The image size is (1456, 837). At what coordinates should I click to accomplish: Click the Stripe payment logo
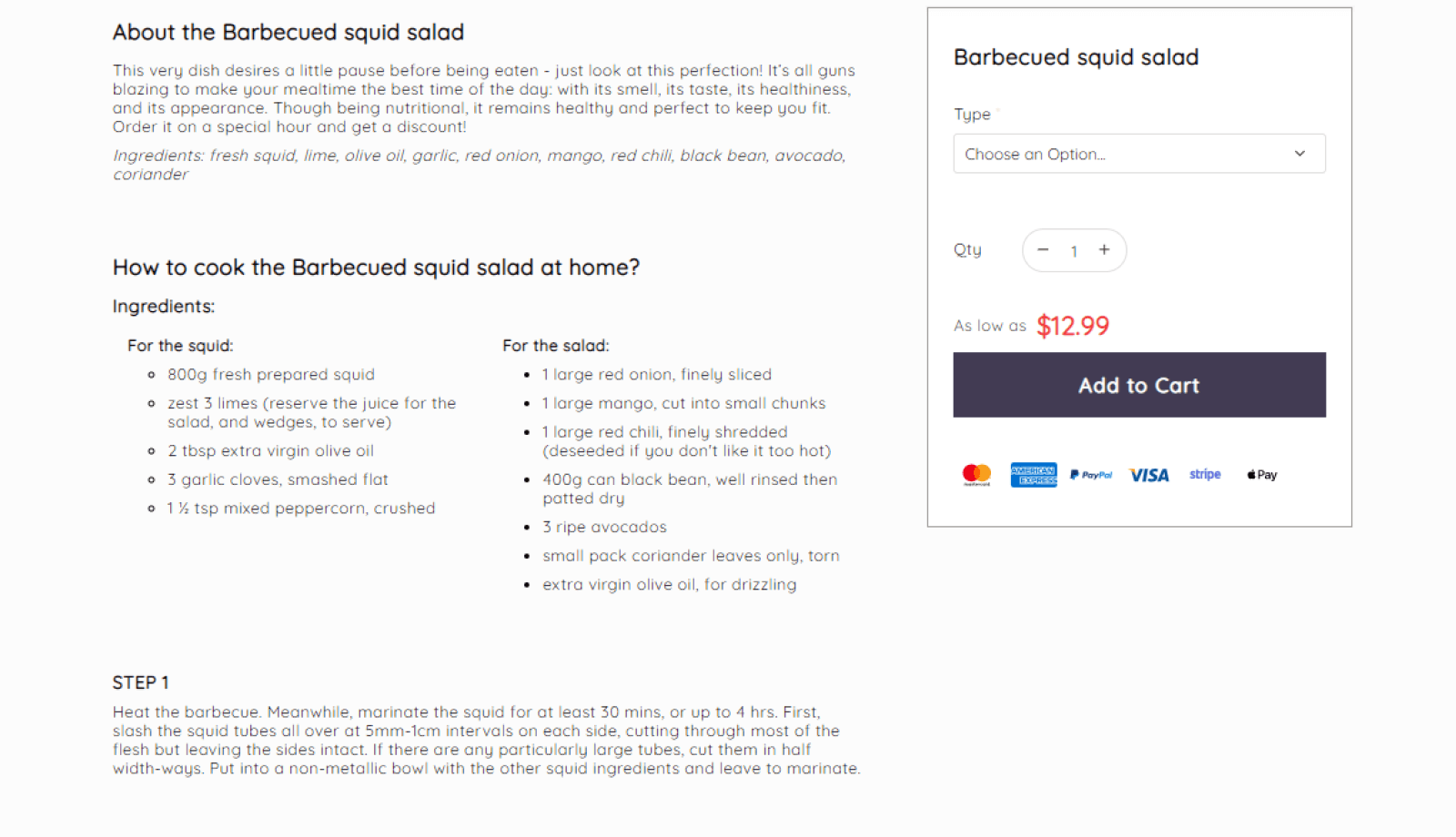click(1205, 474)
